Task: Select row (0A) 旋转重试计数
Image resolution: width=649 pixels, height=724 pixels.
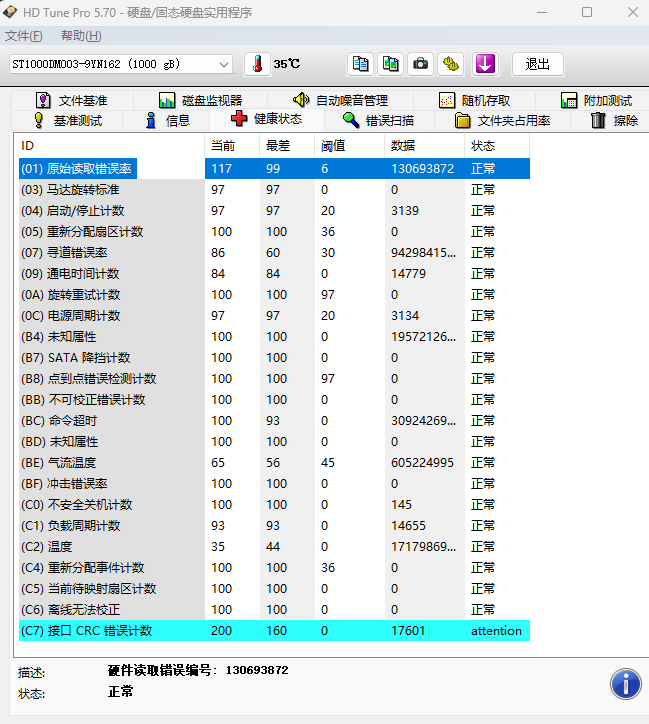Action: [274, 295]
